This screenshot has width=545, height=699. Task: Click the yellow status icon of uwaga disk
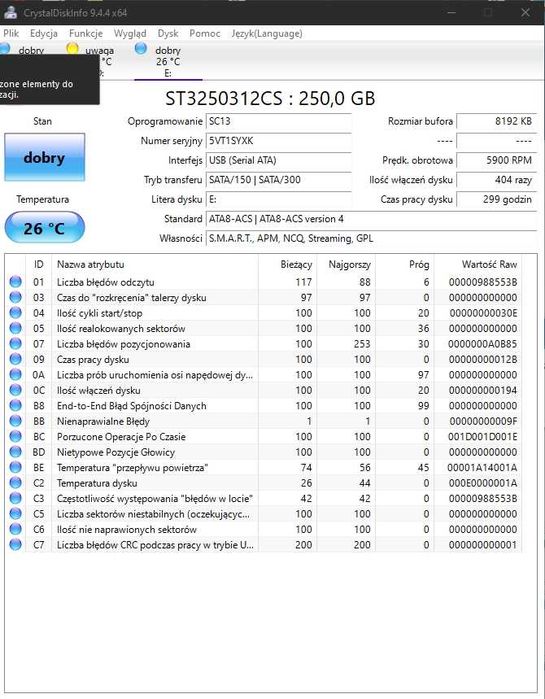pos(72,49)
